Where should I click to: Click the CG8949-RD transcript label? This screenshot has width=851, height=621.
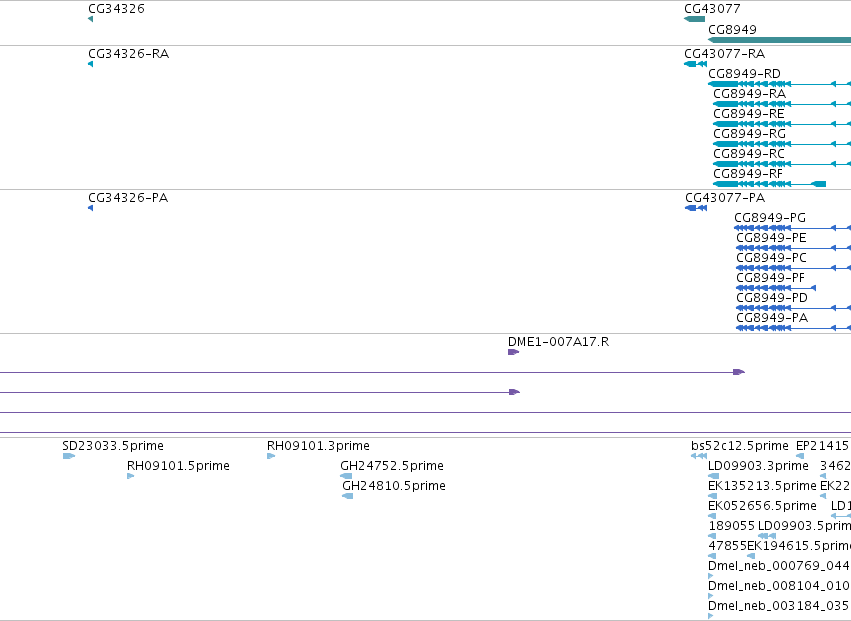point(745,74)
